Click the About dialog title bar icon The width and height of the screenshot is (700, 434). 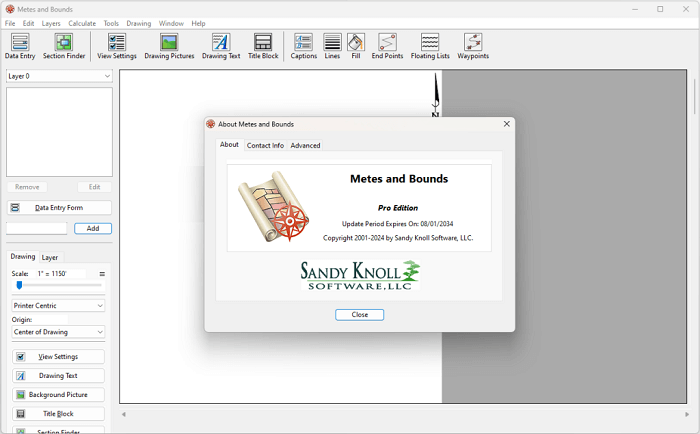[x=211, y=124]
